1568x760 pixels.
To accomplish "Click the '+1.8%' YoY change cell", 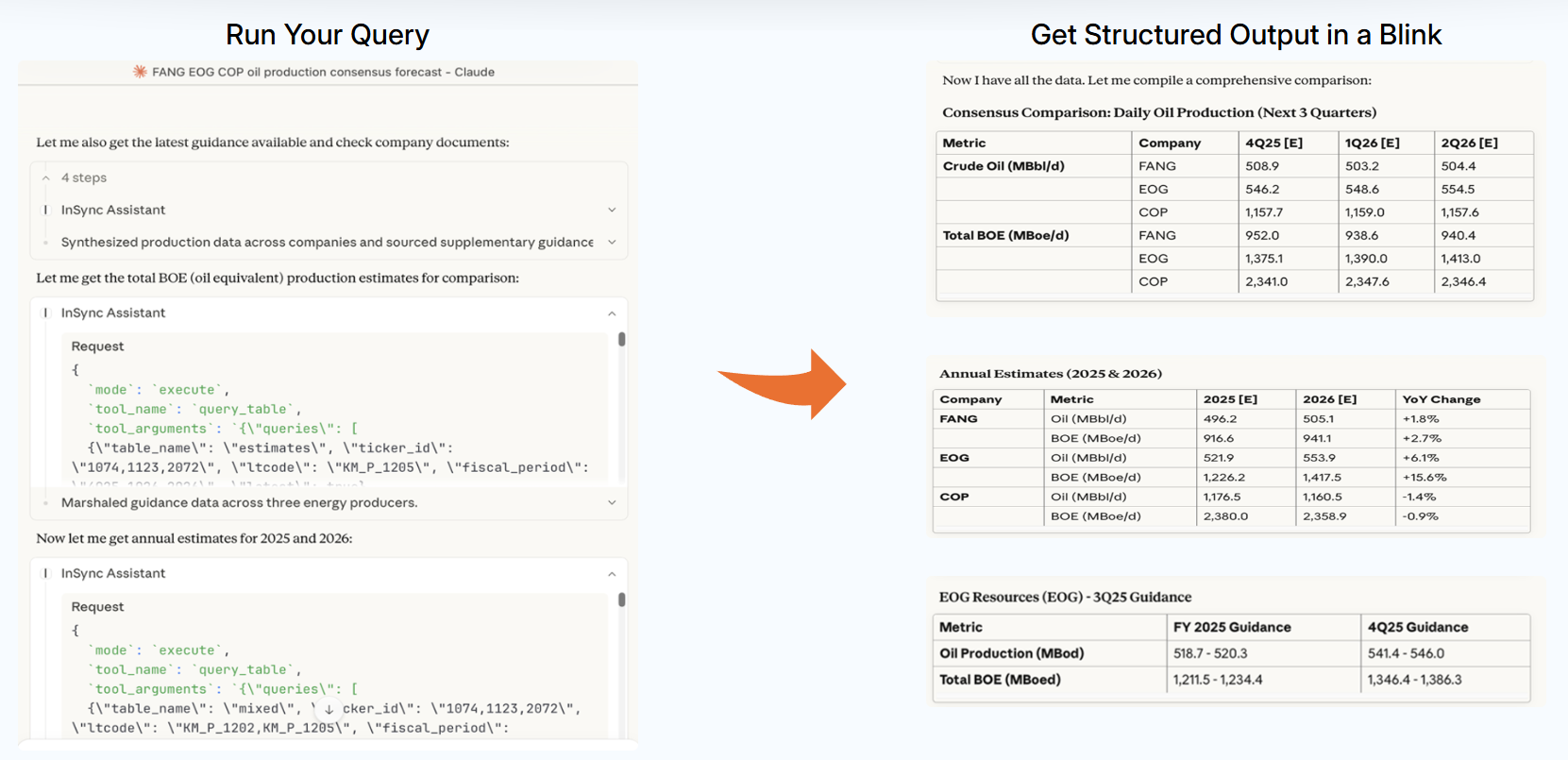I will [1421, 419].
